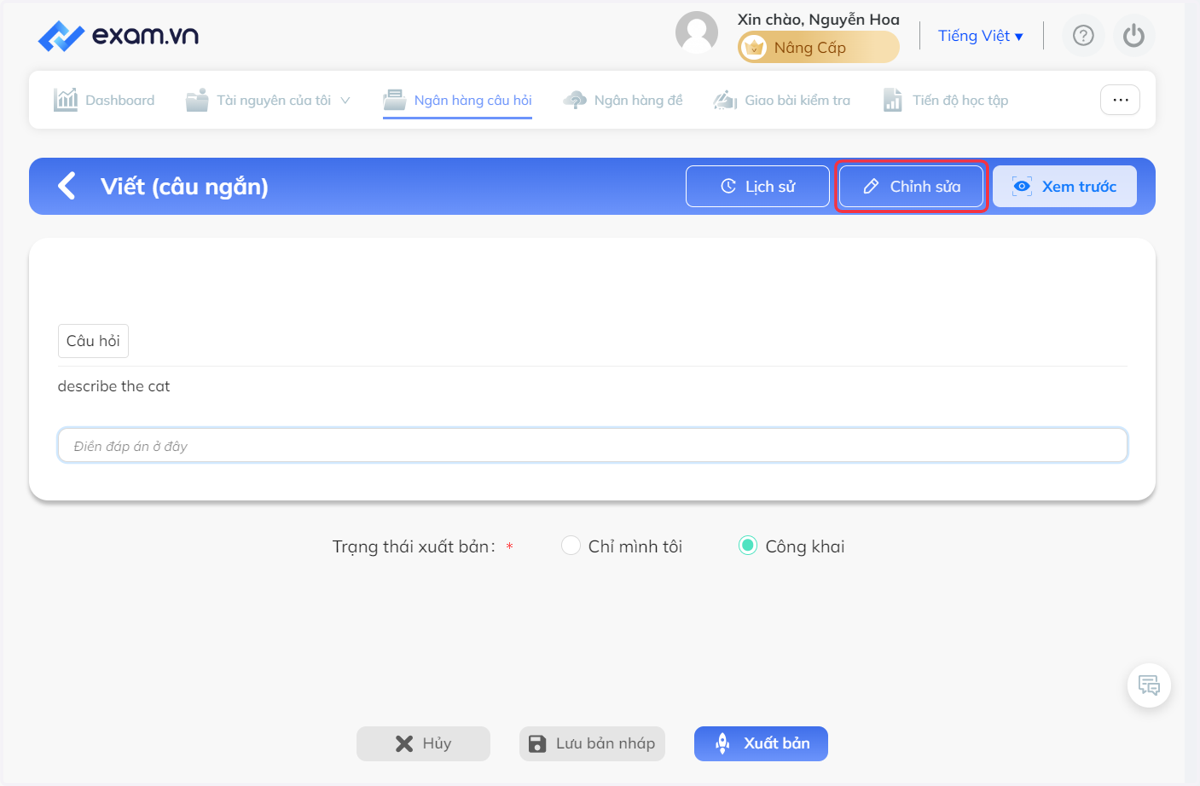Viewport: 1200px width, 786px height.
Task: Open the Ngân hàng đề tab
Action: pos(623,100)
